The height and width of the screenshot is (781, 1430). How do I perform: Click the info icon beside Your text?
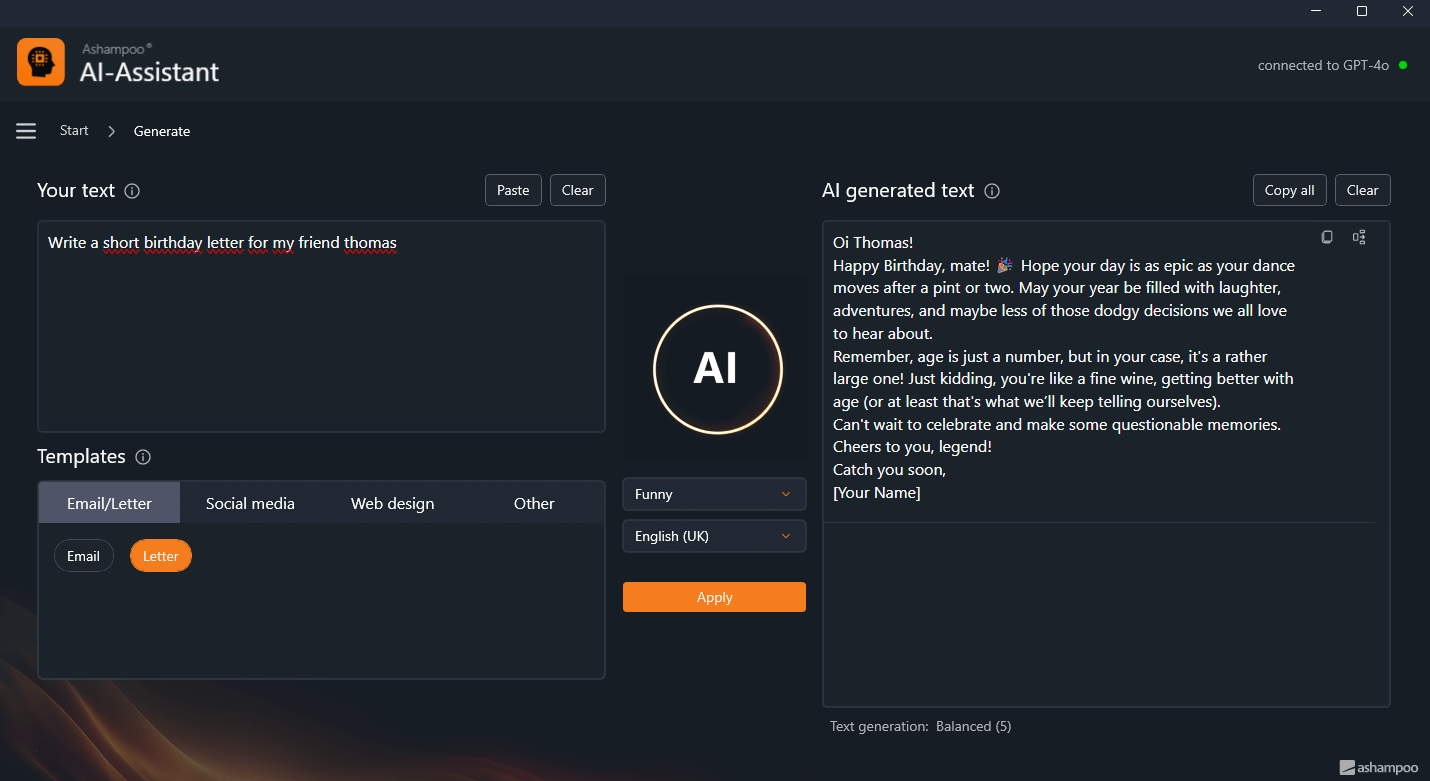(x=132, y=191)
